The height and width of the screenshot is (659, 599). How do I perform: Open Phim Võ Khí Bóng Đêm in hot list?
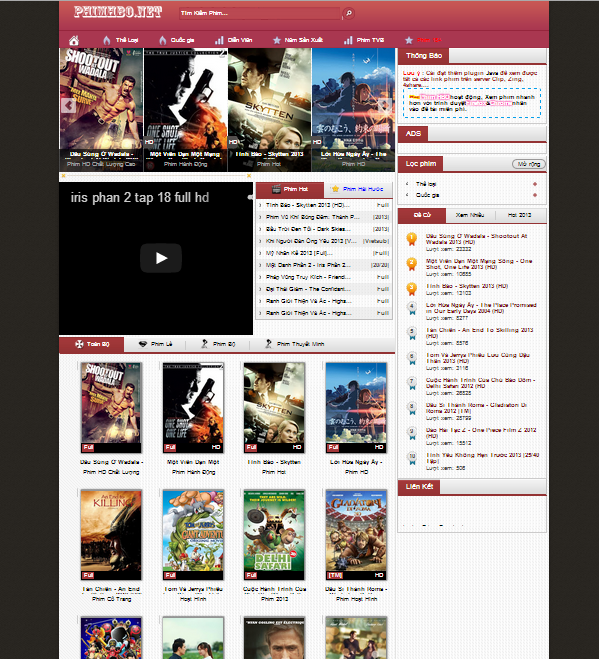(x=312, y=217)
